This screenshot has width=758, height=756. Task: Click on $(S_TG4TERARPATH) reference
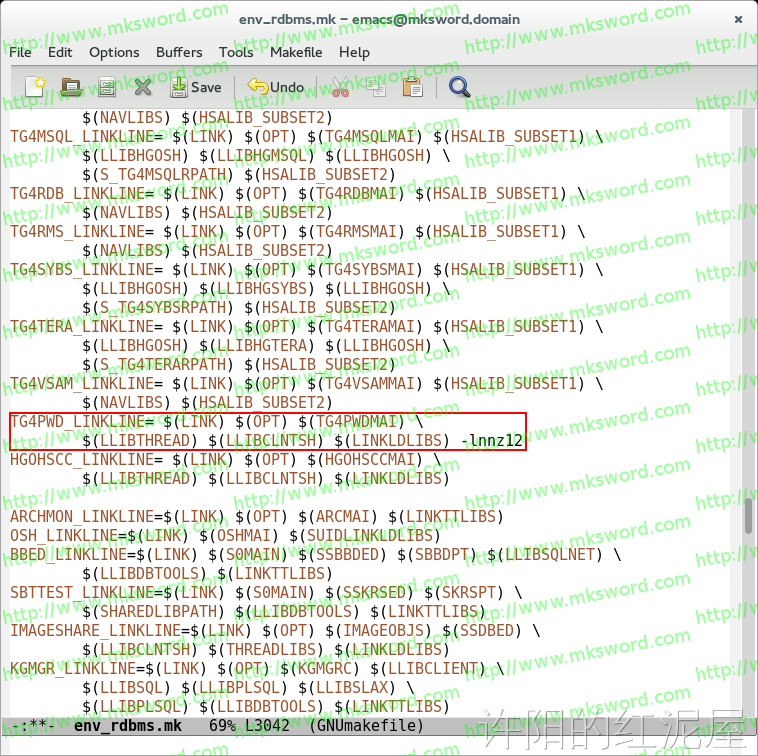[158, 364]
